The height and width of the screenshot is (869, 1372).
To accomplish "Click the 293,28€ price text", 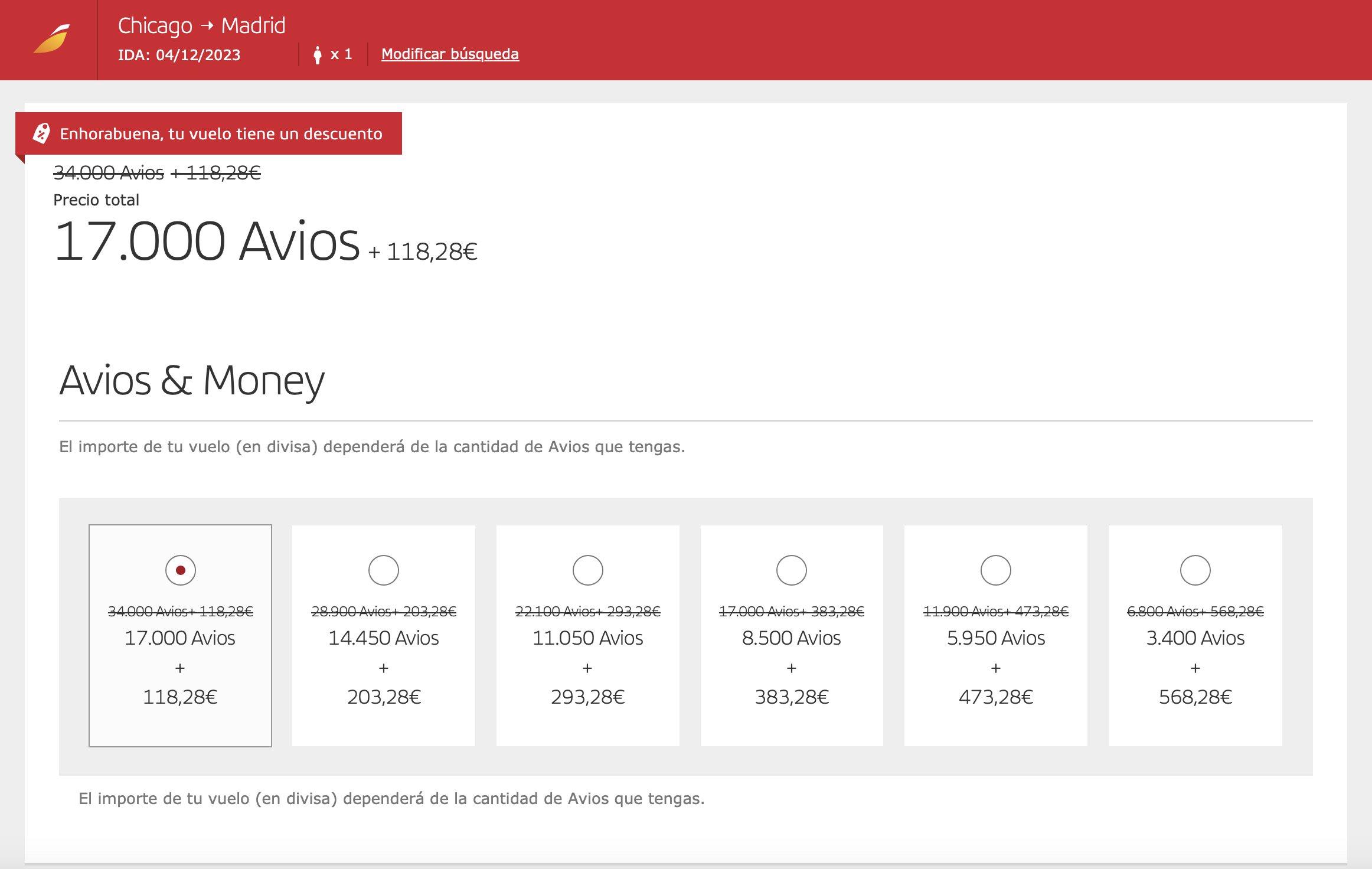I will pyautogui.click(x=588, y=697).
